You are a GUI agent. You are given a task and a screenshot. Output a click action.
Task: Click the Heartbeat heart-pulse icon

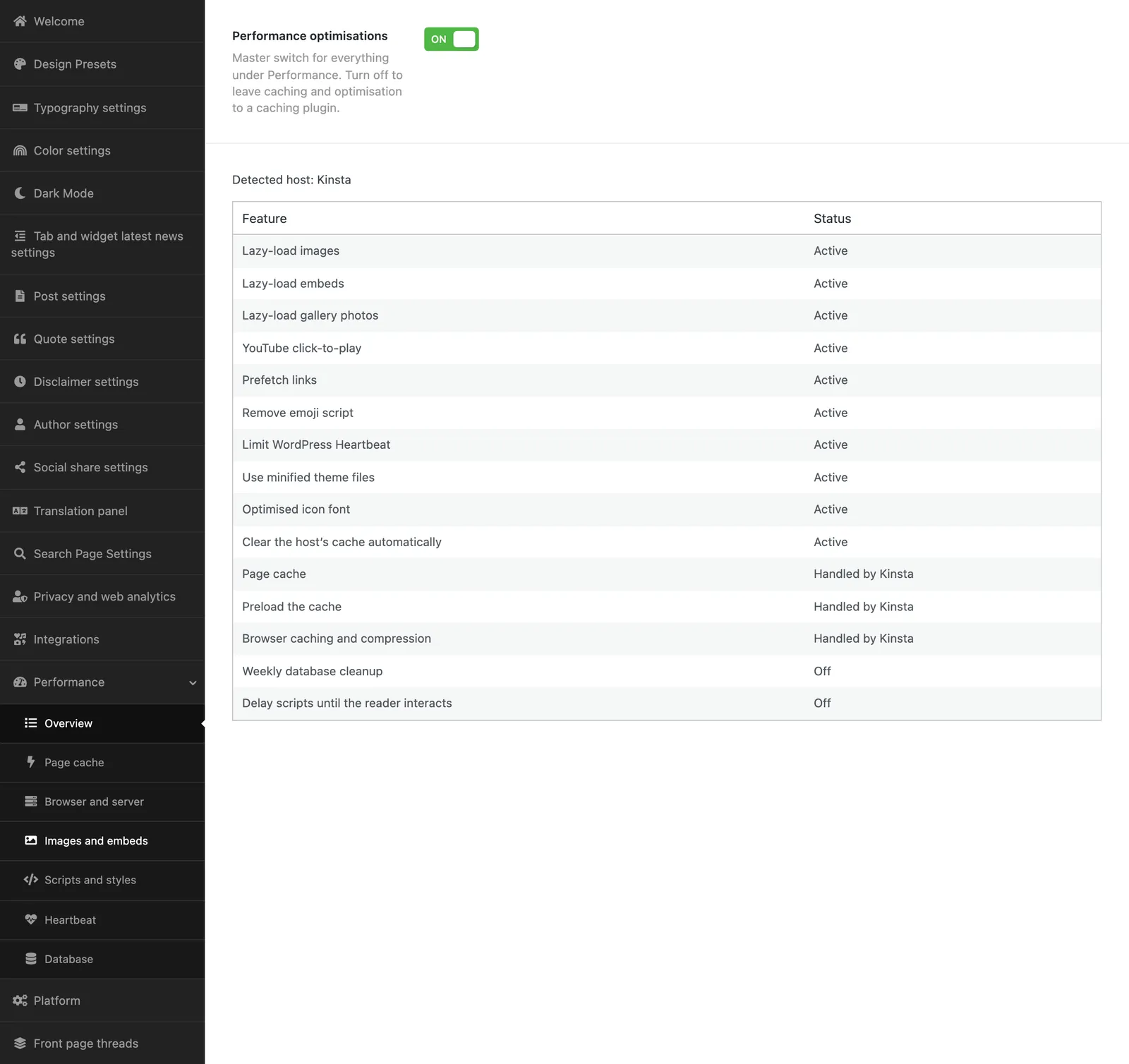31,920
